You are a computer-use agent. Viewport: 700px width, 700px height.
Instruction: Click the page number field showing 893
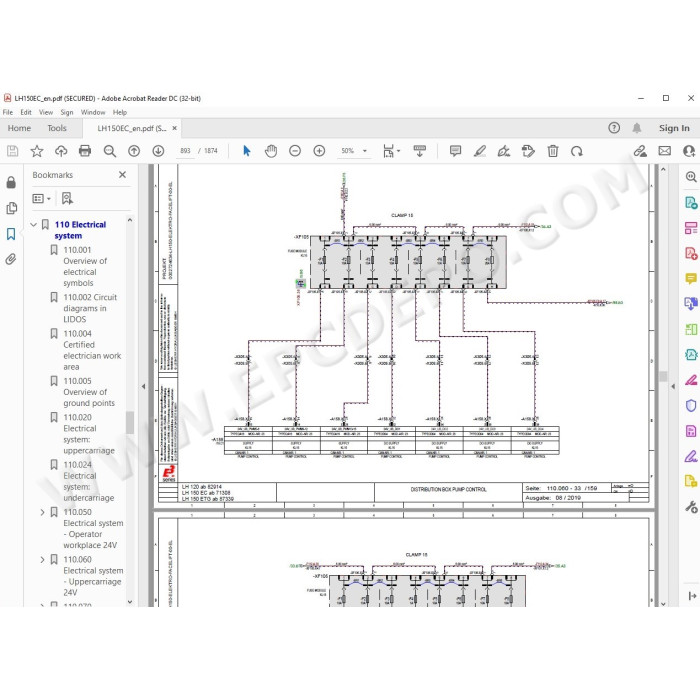click(185, 151)
